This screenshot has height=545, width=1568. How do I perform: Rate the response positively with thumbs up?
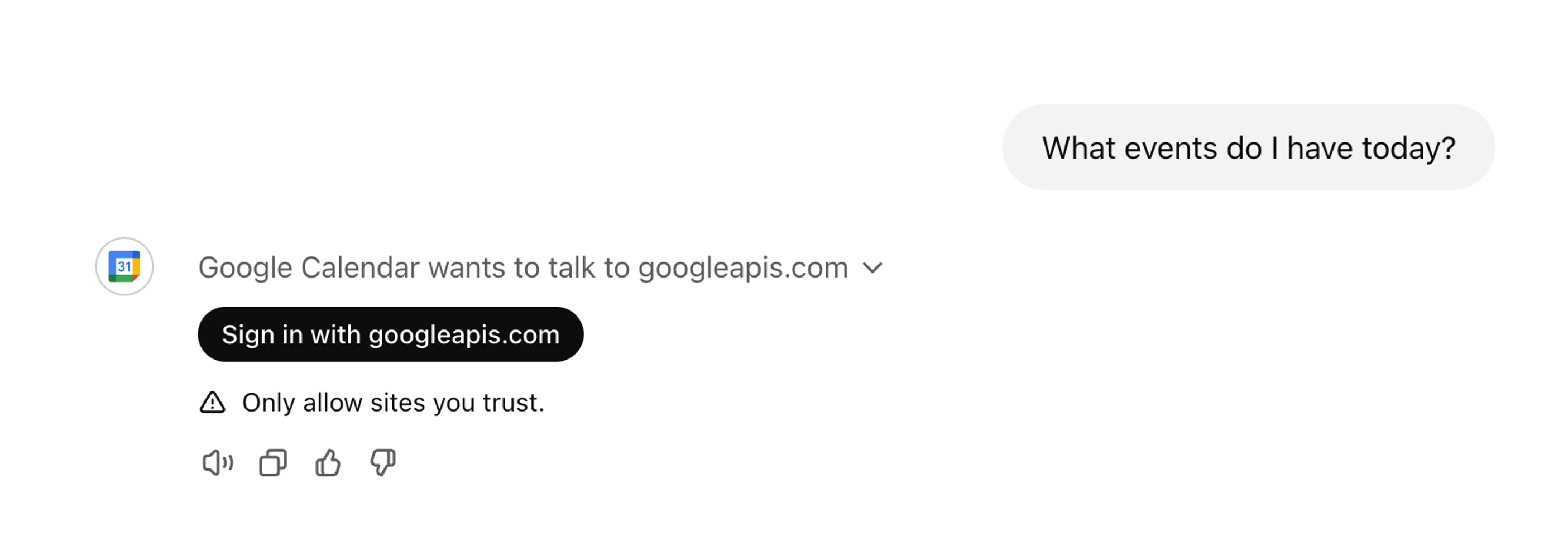click(328, 462)
